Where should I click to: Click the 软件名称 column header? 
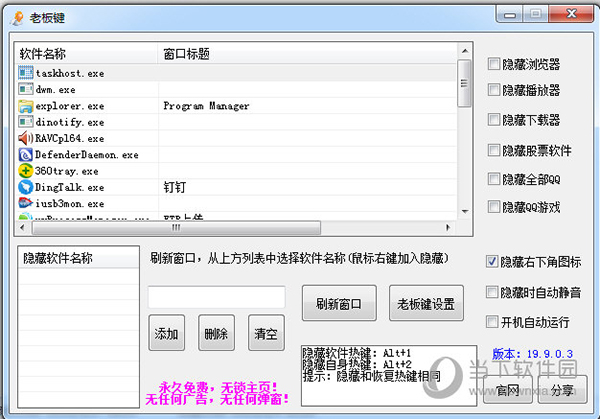tap(86, 54)
